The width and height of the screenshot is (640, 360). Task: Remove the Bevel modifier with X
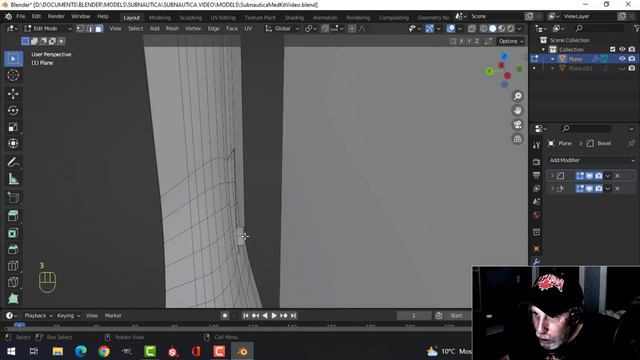[x=617, y=176]
